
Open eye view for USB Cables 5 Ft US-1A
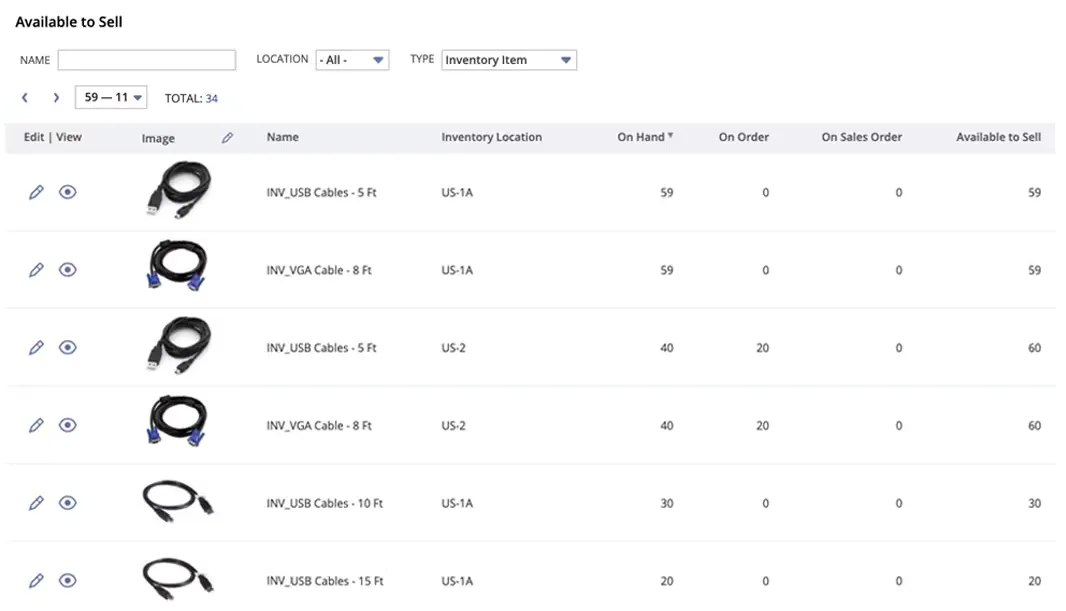[x=67, y=193]
